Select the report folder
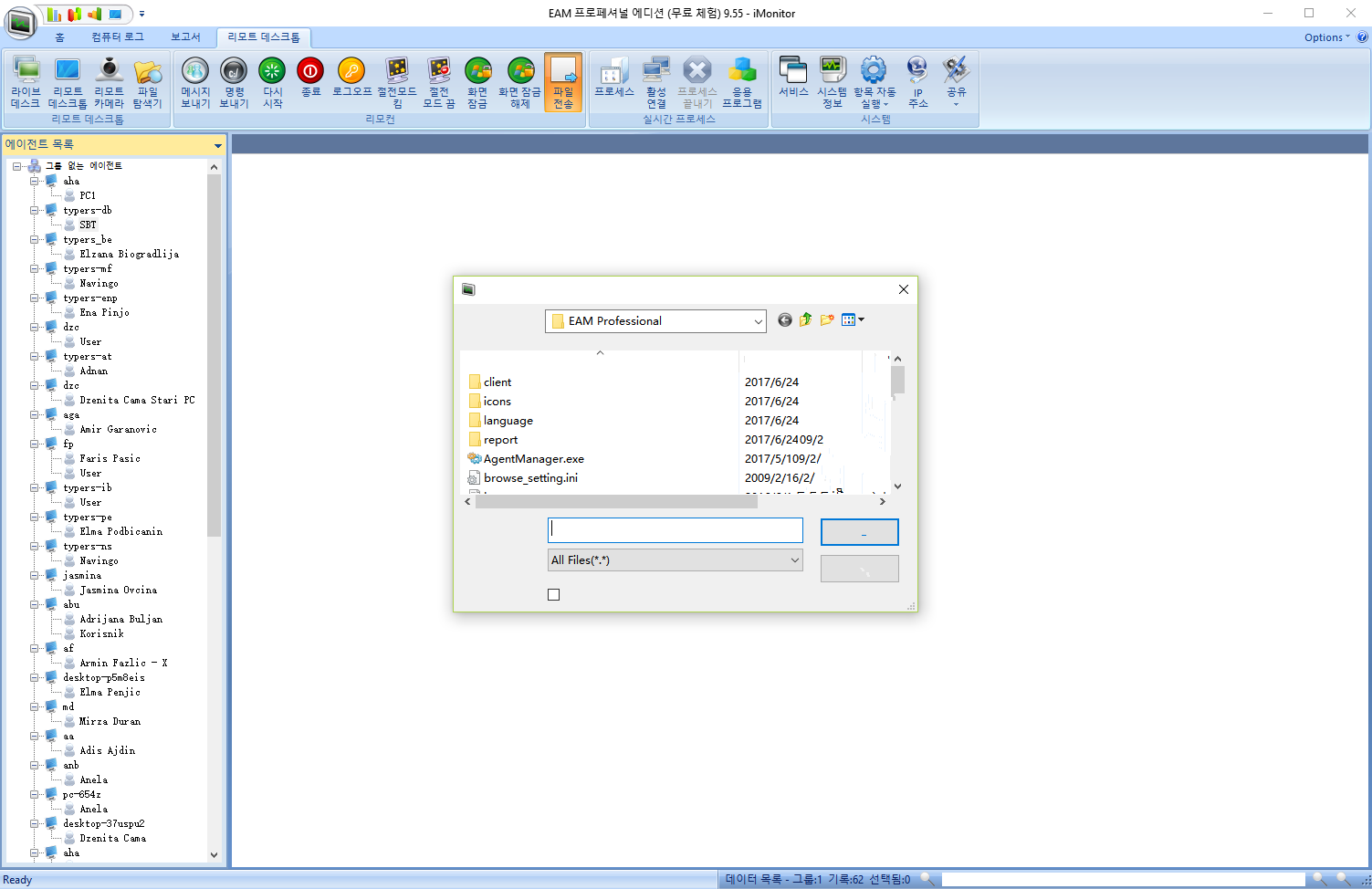The image size is (1372, 889). click(x=493, y=440)
